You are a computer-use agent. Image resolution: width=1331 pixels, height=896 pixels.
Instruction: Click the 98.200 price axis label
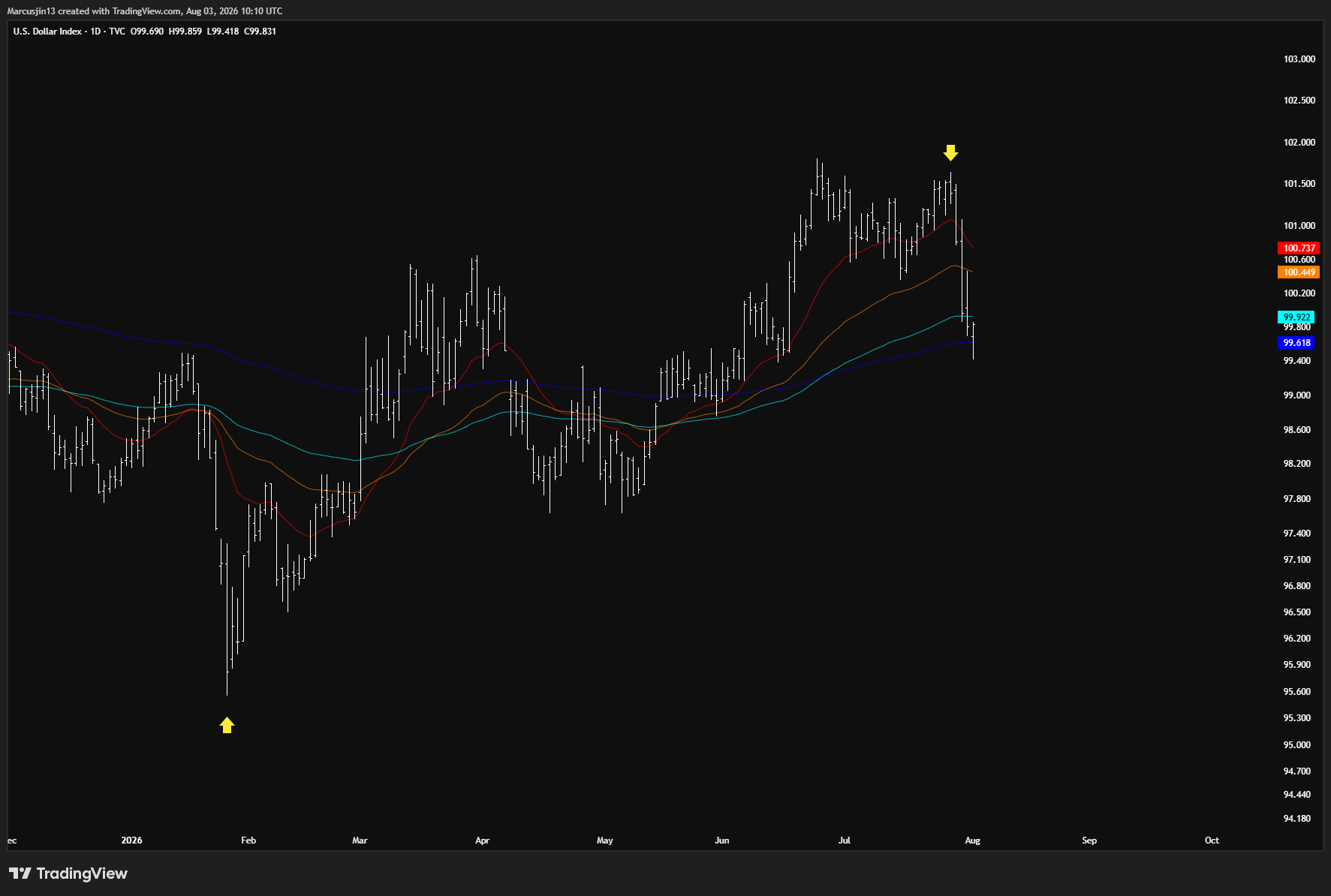(1297, 464)
